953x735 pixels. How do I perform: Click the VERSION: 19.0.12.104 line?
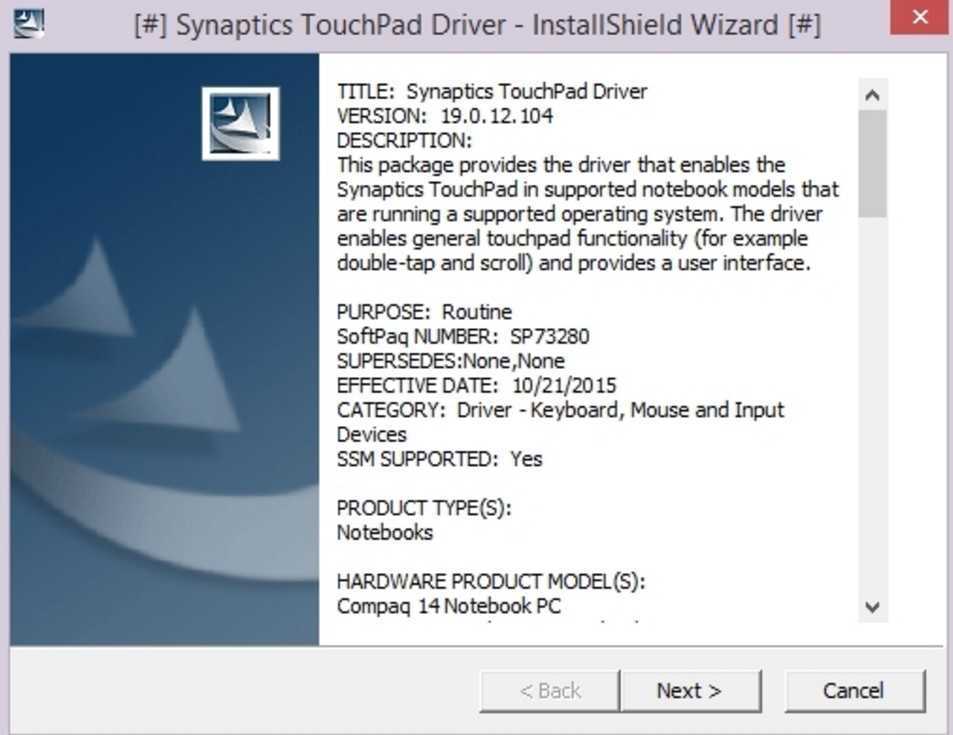pos(445,116)
